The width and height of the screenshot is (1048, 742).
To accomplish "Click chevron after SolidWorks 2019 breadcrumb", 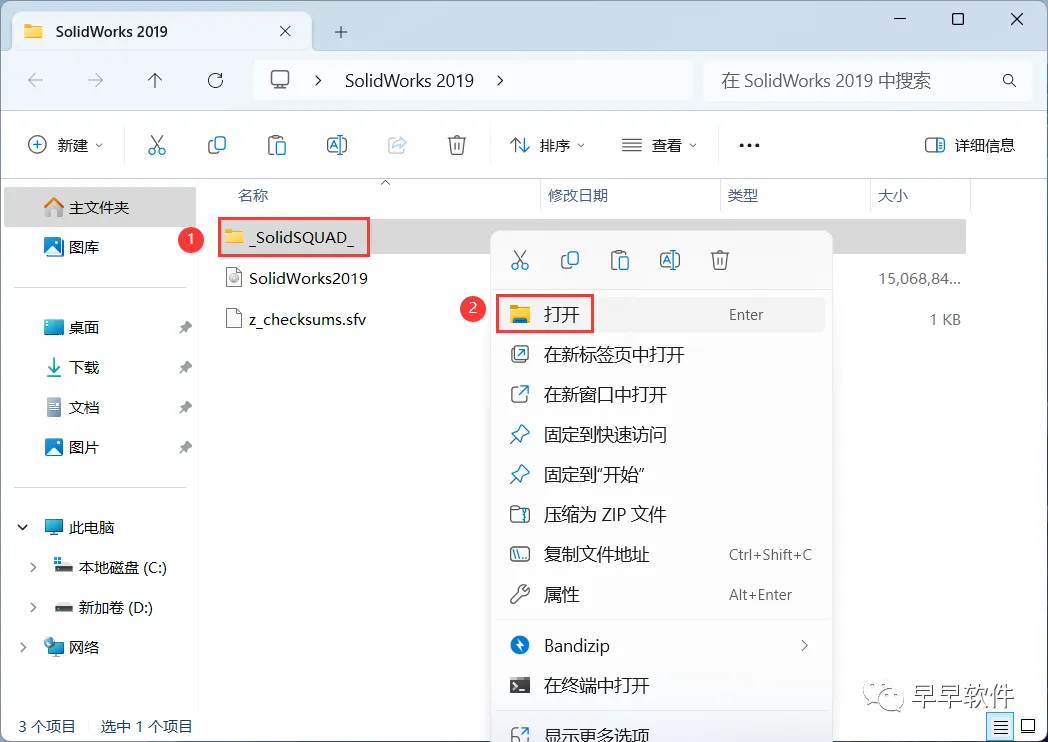I will [500, 81].
